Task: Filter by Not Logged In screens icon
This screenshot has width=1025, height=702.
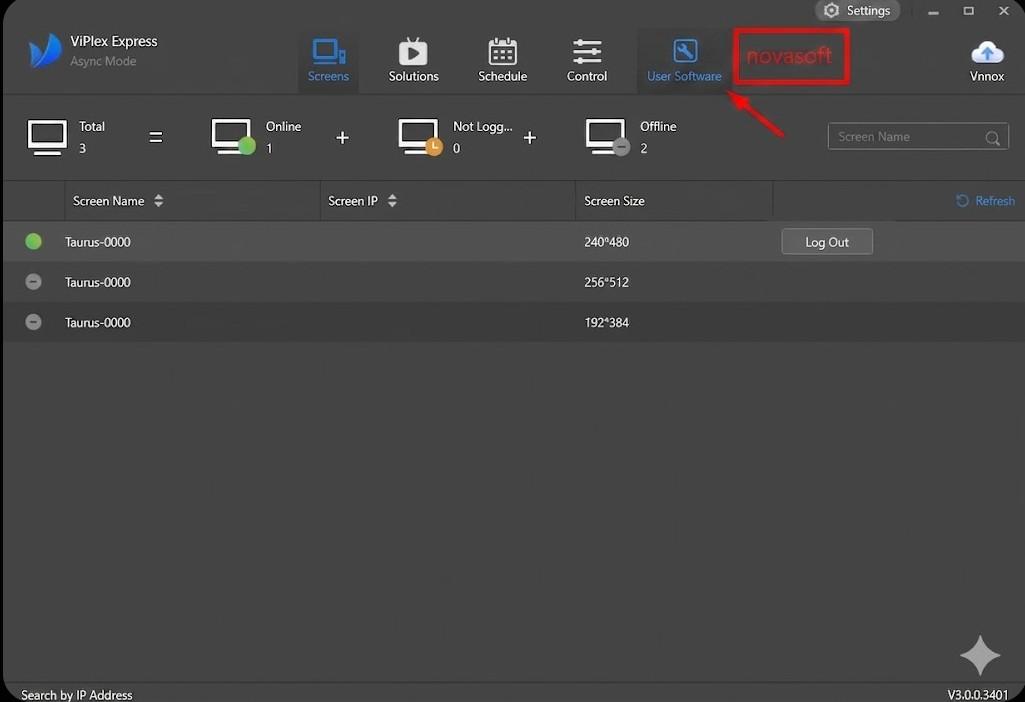Action: click(420, 137)
